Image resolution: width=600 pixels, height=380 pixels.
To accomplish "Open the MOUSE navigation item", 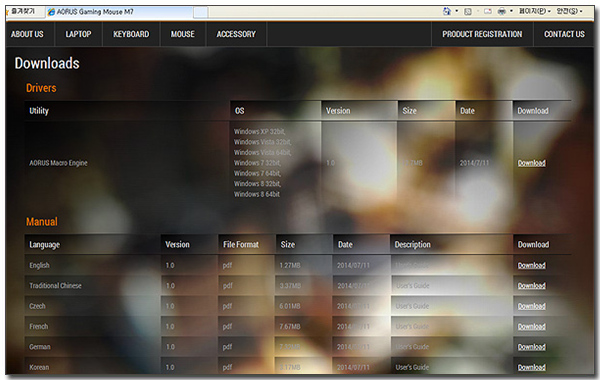I will pyautogui.click(x=183, y=34).
